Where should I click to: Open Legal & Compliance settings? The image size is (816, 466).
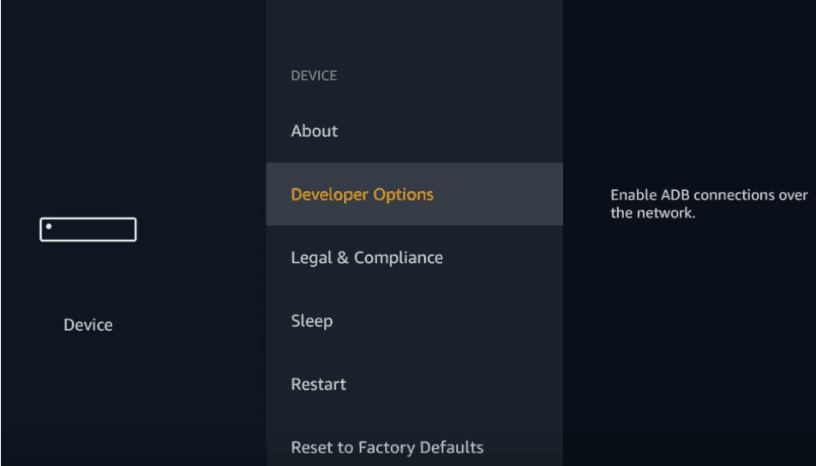(x=414, y=258)
